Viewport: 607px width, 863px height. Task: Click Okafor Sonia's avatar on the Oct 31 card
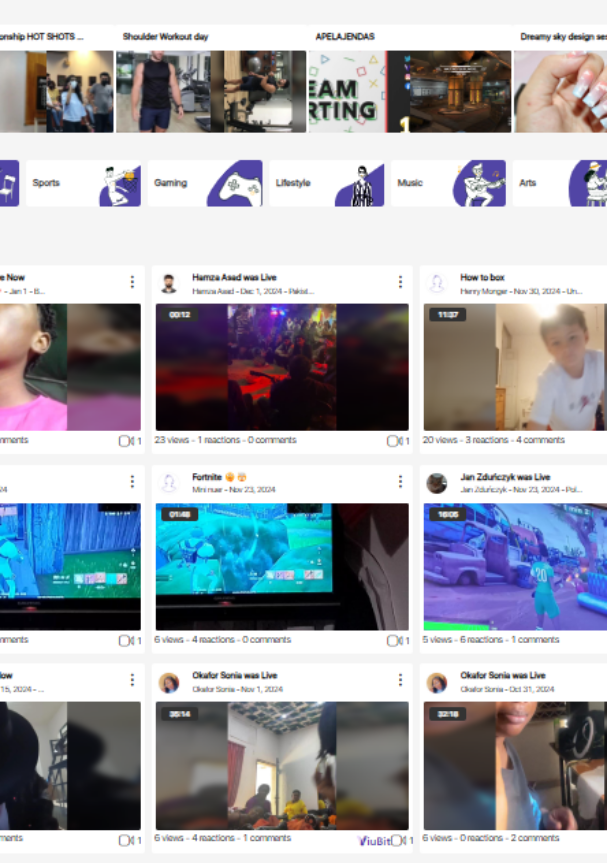tap(437, 682)
